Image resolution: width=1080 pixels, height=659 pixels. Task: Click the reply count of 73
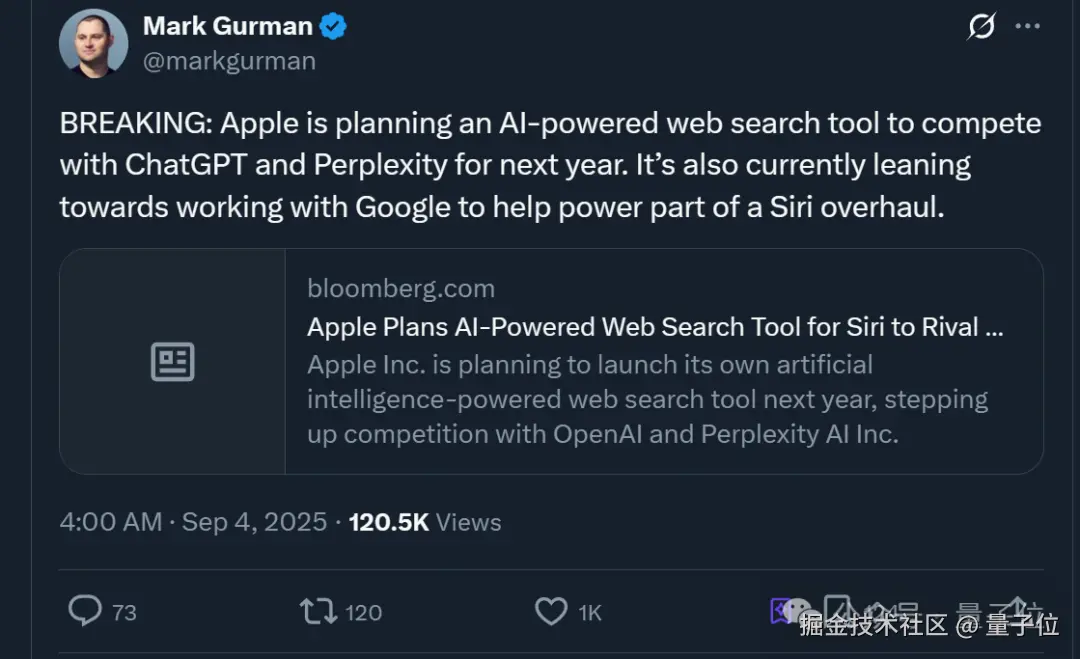coord(124,612)
